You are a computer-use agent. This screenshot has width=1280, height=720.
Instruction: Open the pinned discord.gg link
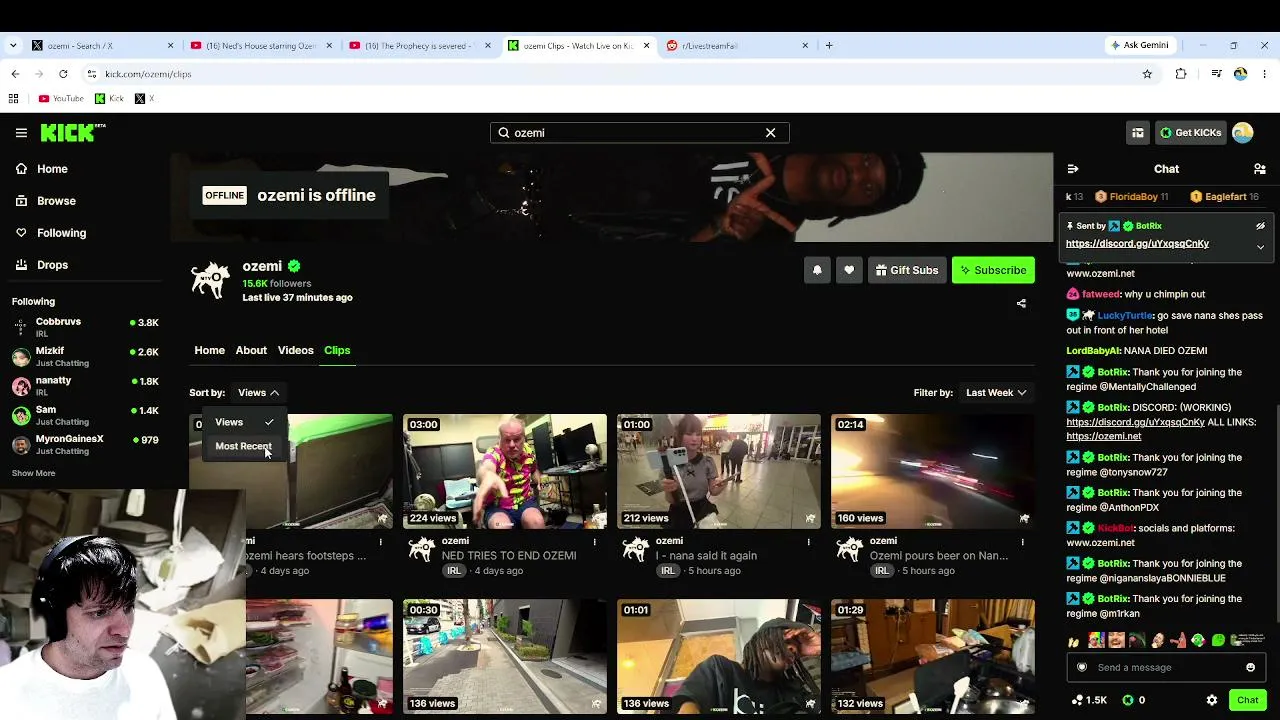(x=1137, y=244)
